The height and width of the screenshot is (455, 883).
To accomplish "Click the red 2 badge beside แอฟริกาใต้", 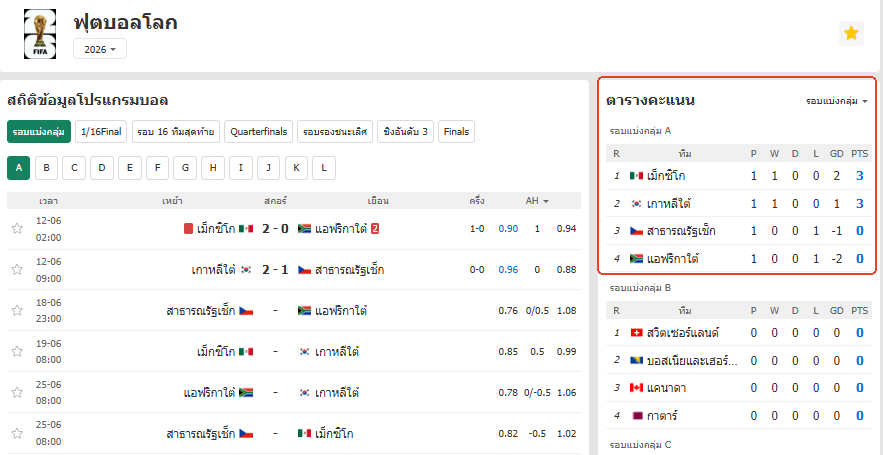I will (x=374, y=229).
